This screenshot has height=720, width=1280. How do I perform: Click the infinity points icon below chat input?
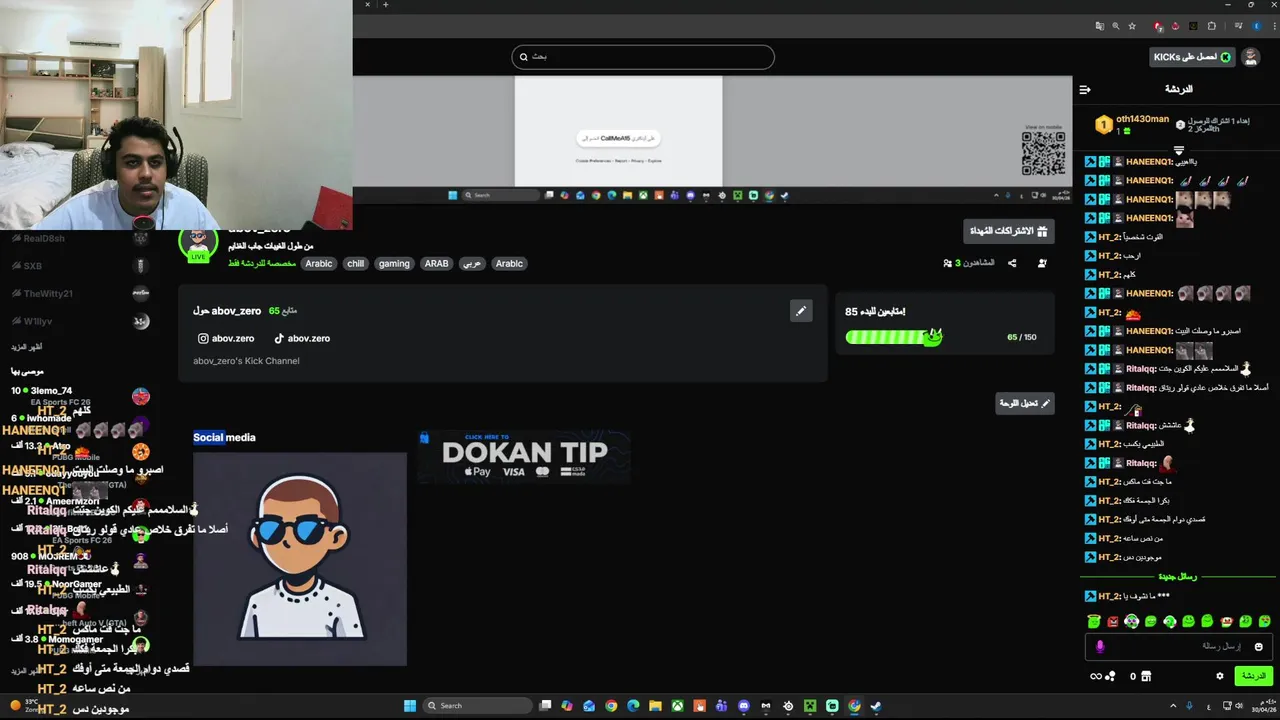pos(1096,676)
